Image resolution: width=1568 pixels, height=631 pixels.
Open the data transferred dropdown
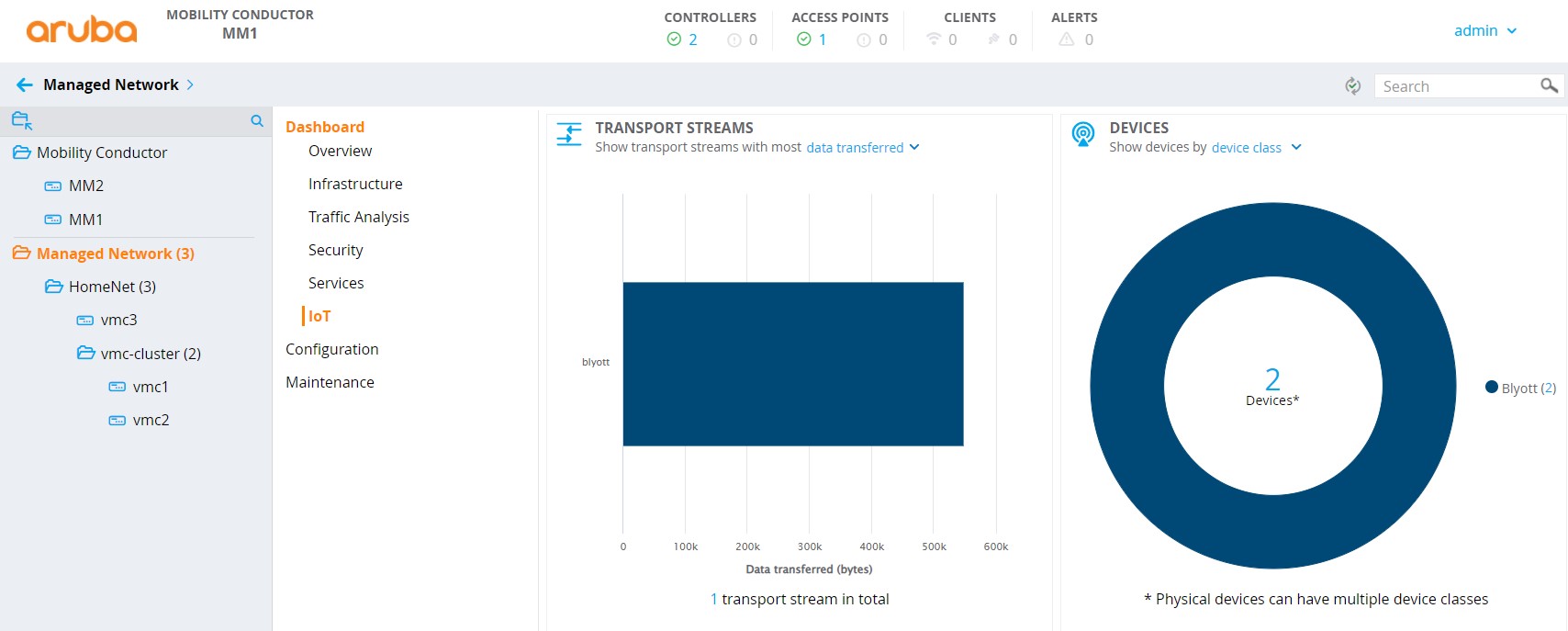click(x=863, y=147)
